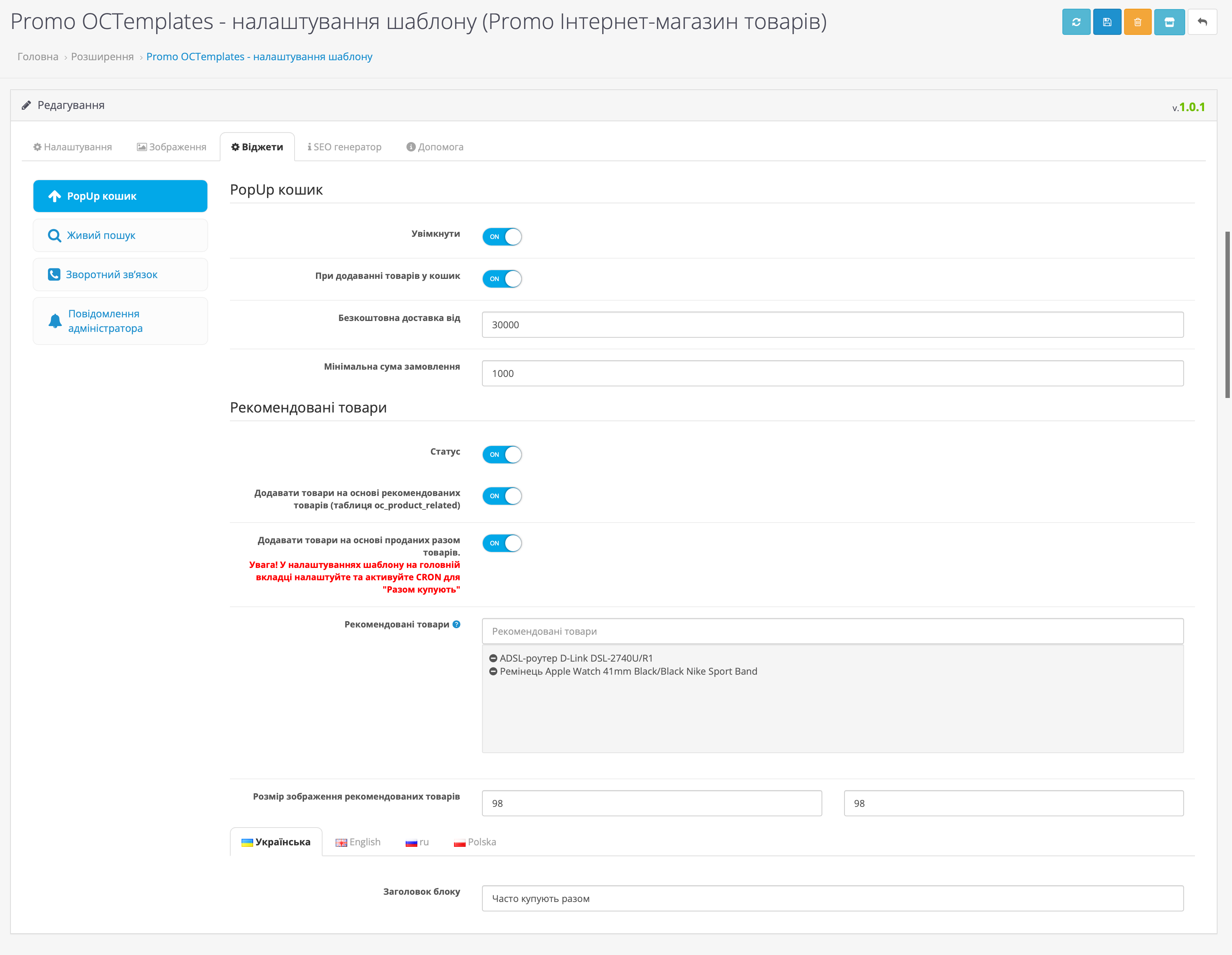1232x955 pixels.
Task: Click the back arrow button
Action: point(1201,22)
